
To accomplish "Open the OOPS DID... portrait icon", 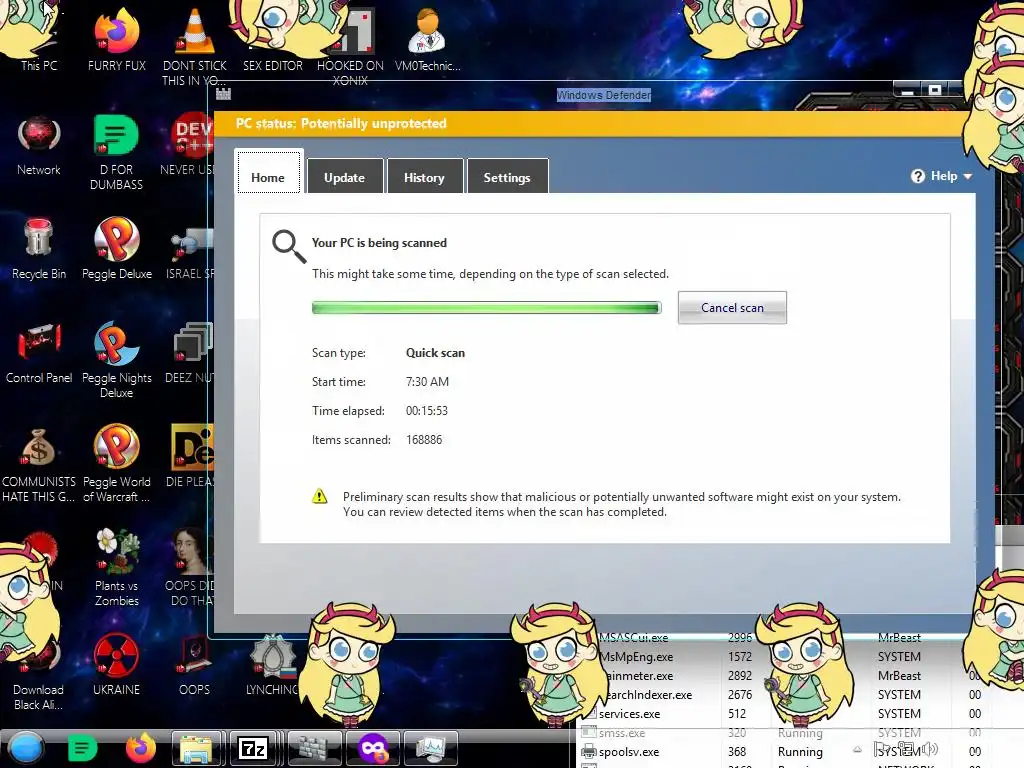I will [191, 567].
